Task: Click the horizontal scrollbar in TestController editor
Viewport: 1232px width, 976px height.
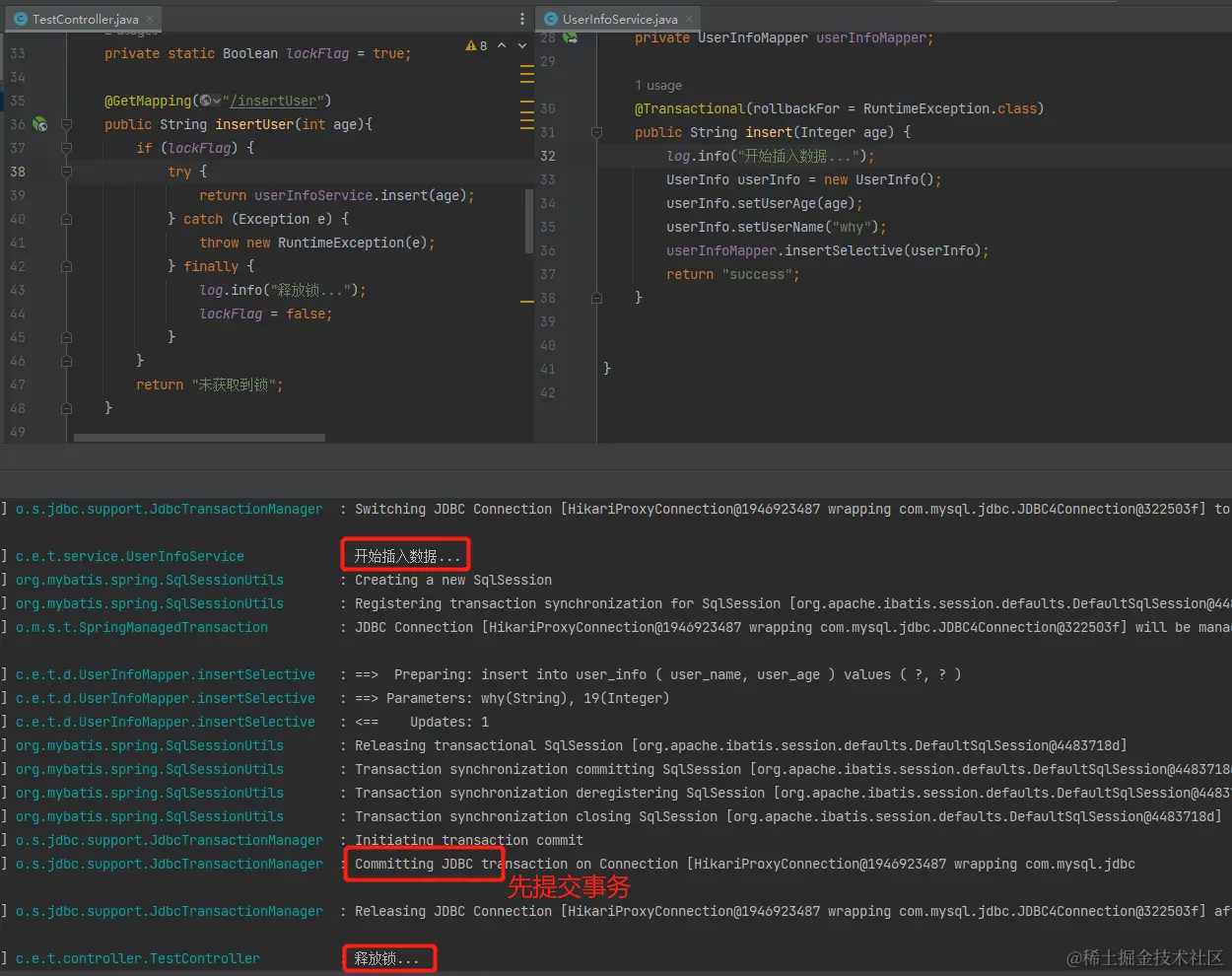Action: tap(199, 438)
